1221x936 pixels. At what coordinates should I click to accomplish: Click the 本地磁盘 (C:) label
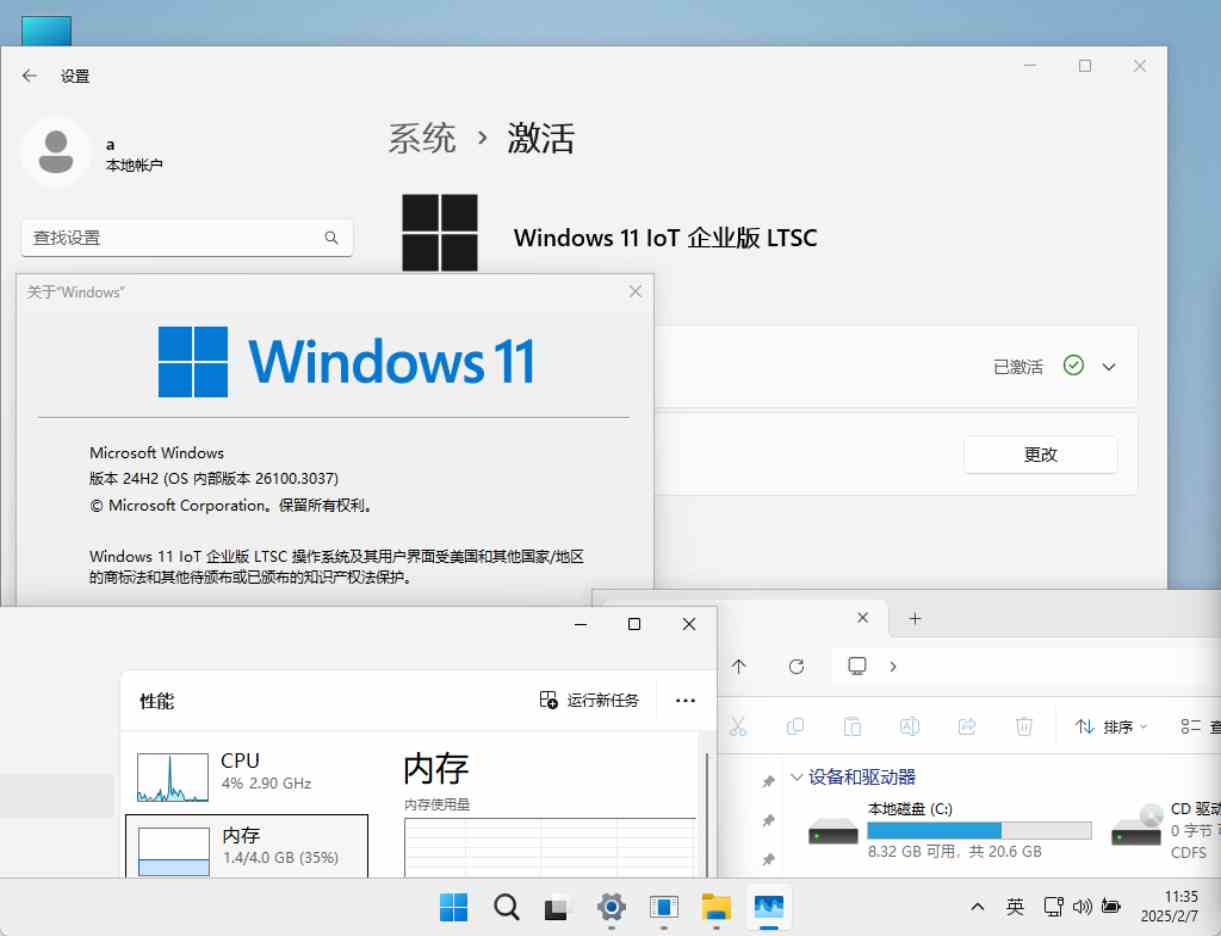click(910, 808)
